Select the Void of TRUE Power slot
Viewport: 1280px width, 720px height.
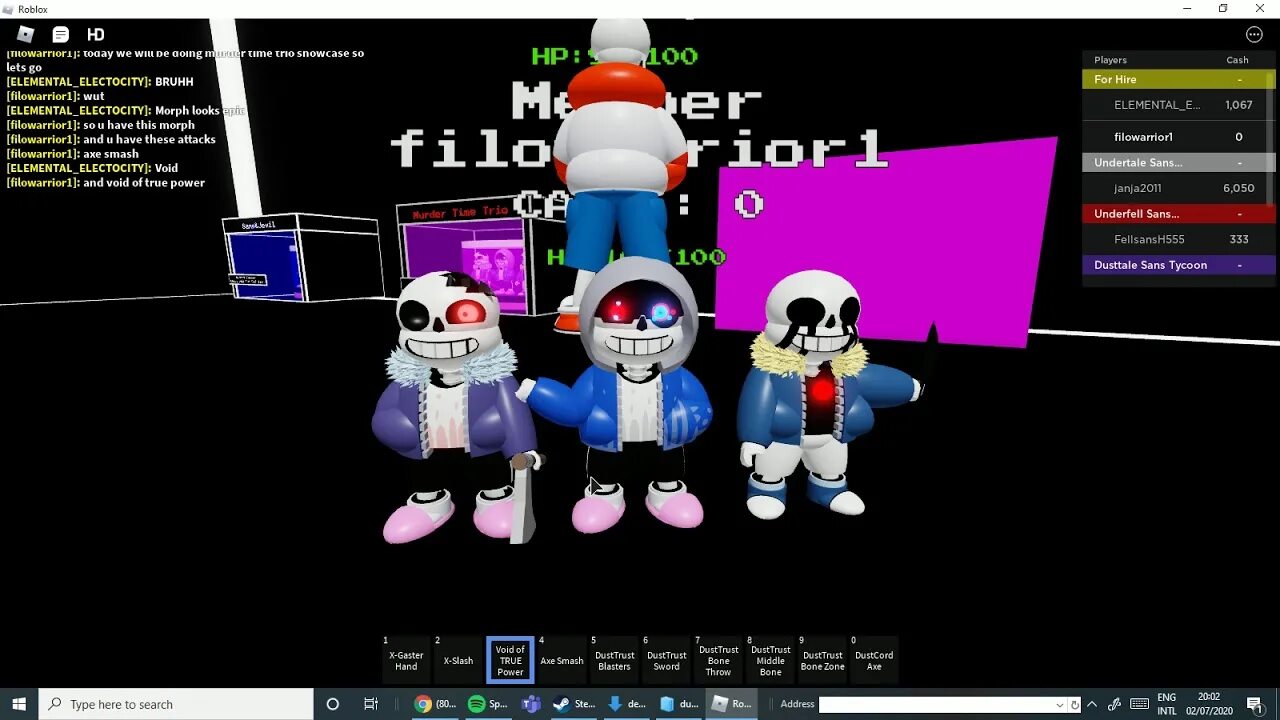[510, 660]
